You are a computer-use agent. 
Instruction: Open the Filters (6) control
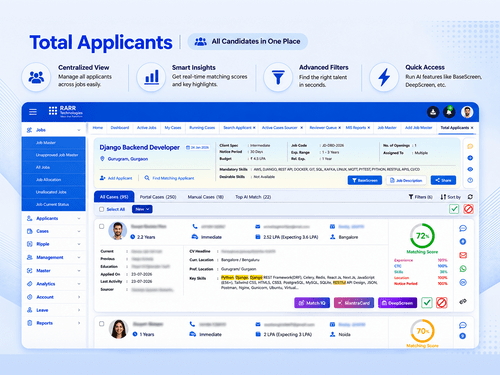[x=420, y=197]
